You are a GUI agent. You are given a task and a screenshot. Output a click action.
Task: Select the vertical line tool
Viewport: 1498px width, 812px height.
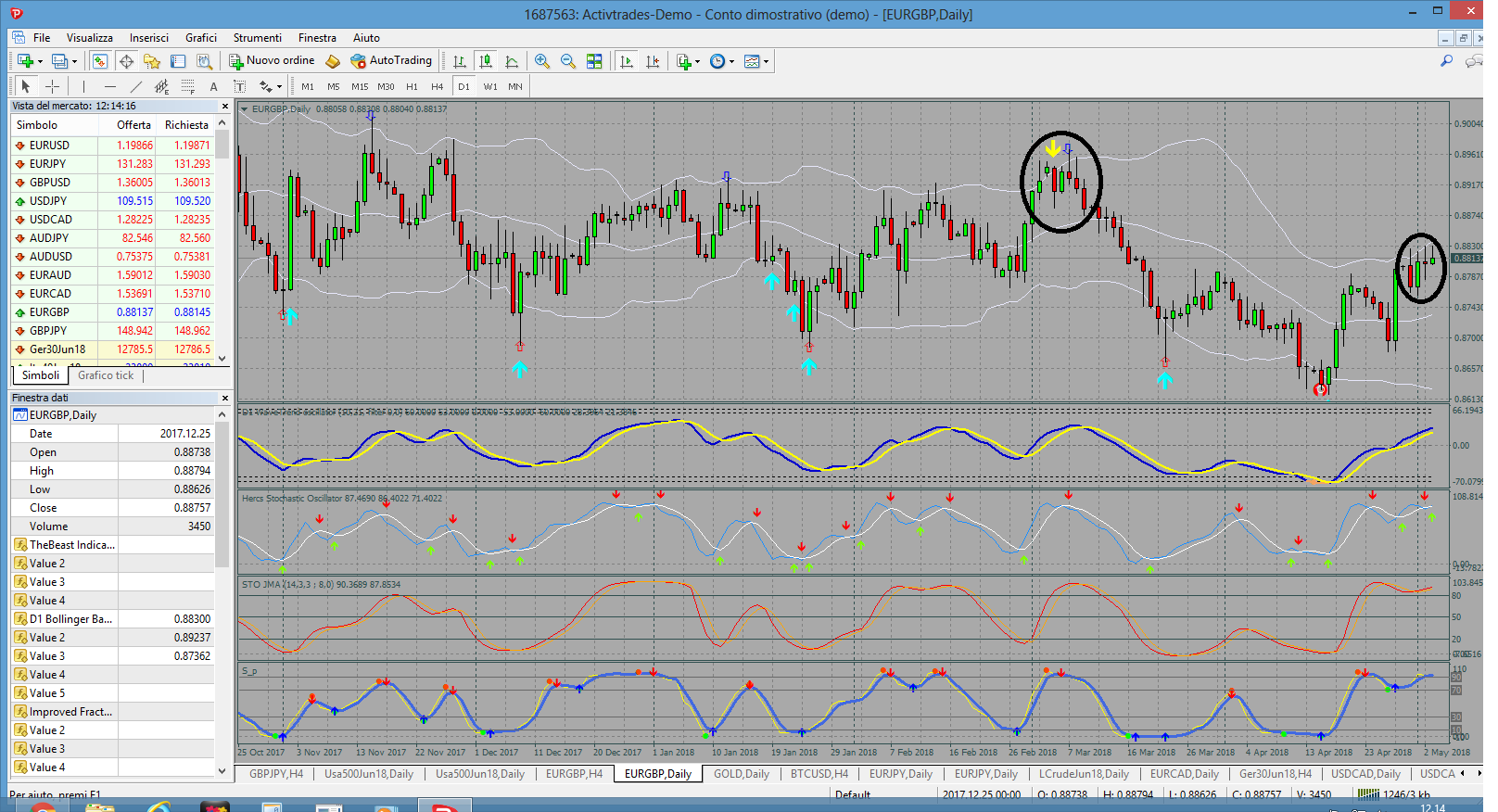pos(83,86)
